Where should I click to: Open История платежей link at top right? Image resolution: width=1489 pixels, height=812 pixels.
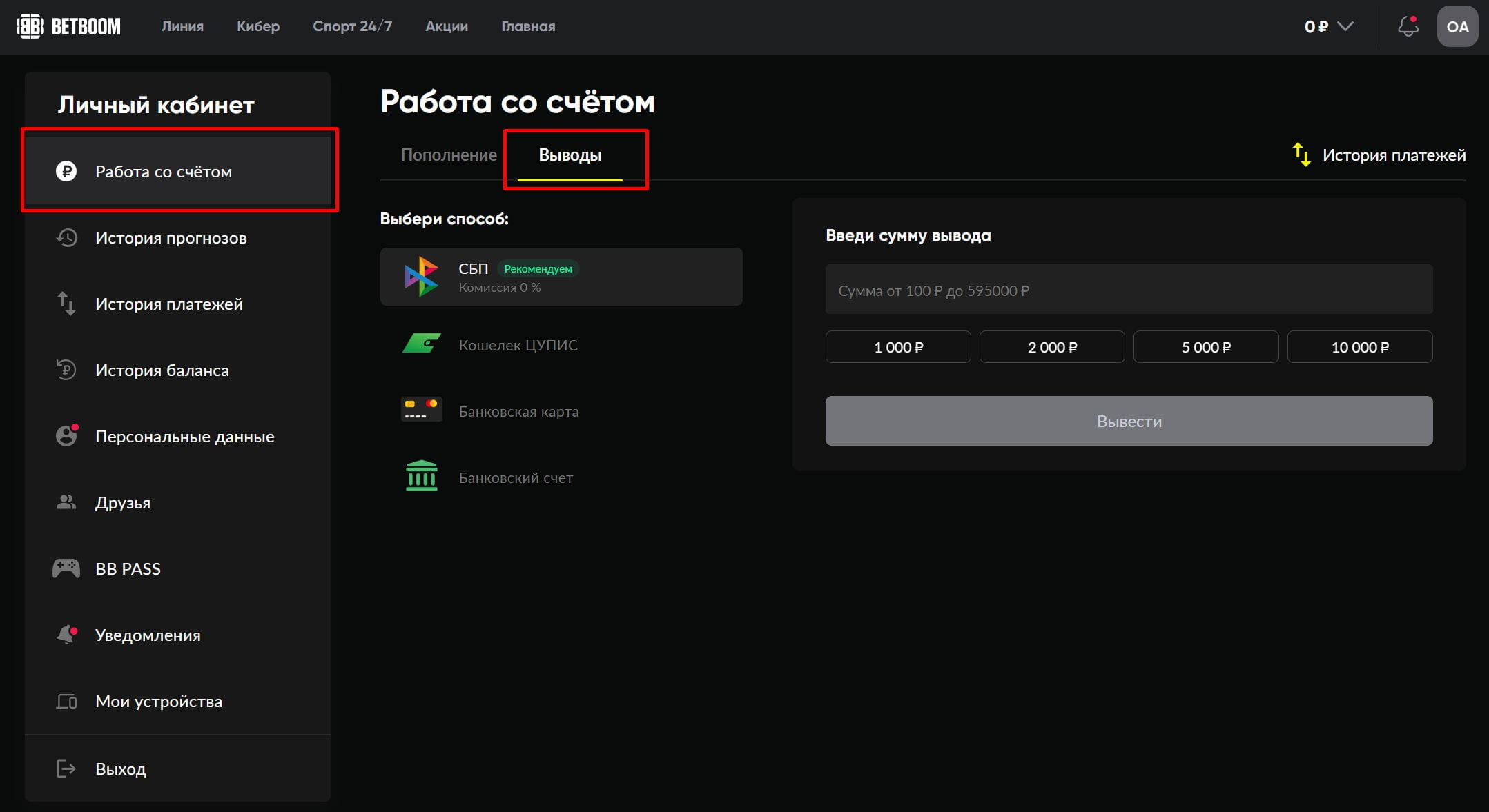pyautogui.click(x=1394, y=155)
